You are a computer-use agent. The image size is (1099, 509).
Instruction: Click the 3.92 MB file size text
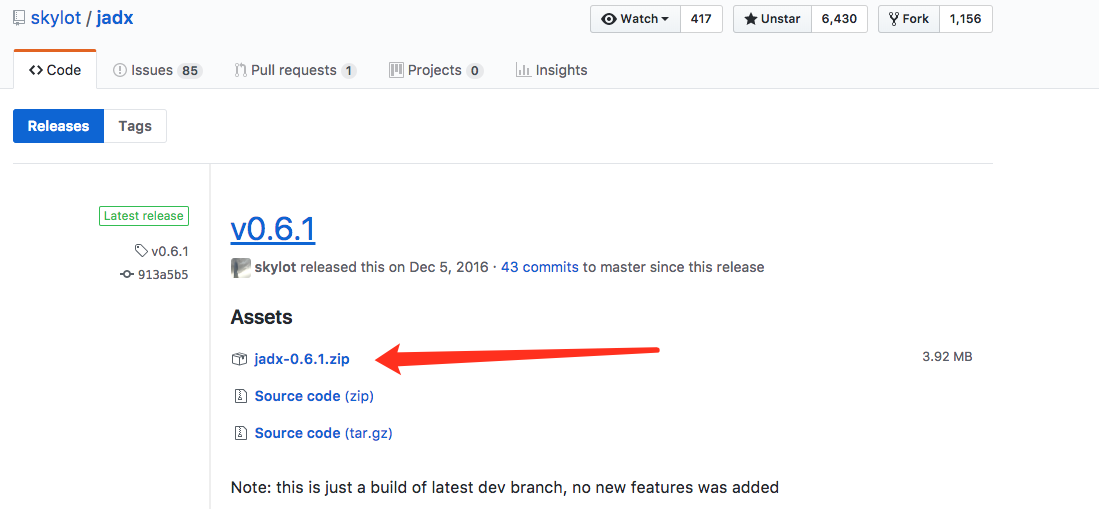coord(947,357)
